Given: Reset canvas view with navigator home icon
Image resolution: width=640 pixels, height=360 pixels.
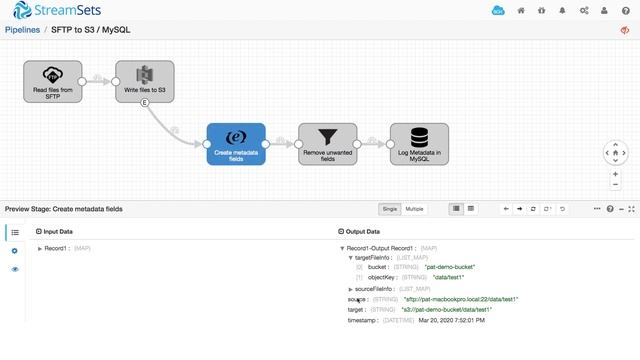Looking at the screenshot, I should click(x=616, y=153).
